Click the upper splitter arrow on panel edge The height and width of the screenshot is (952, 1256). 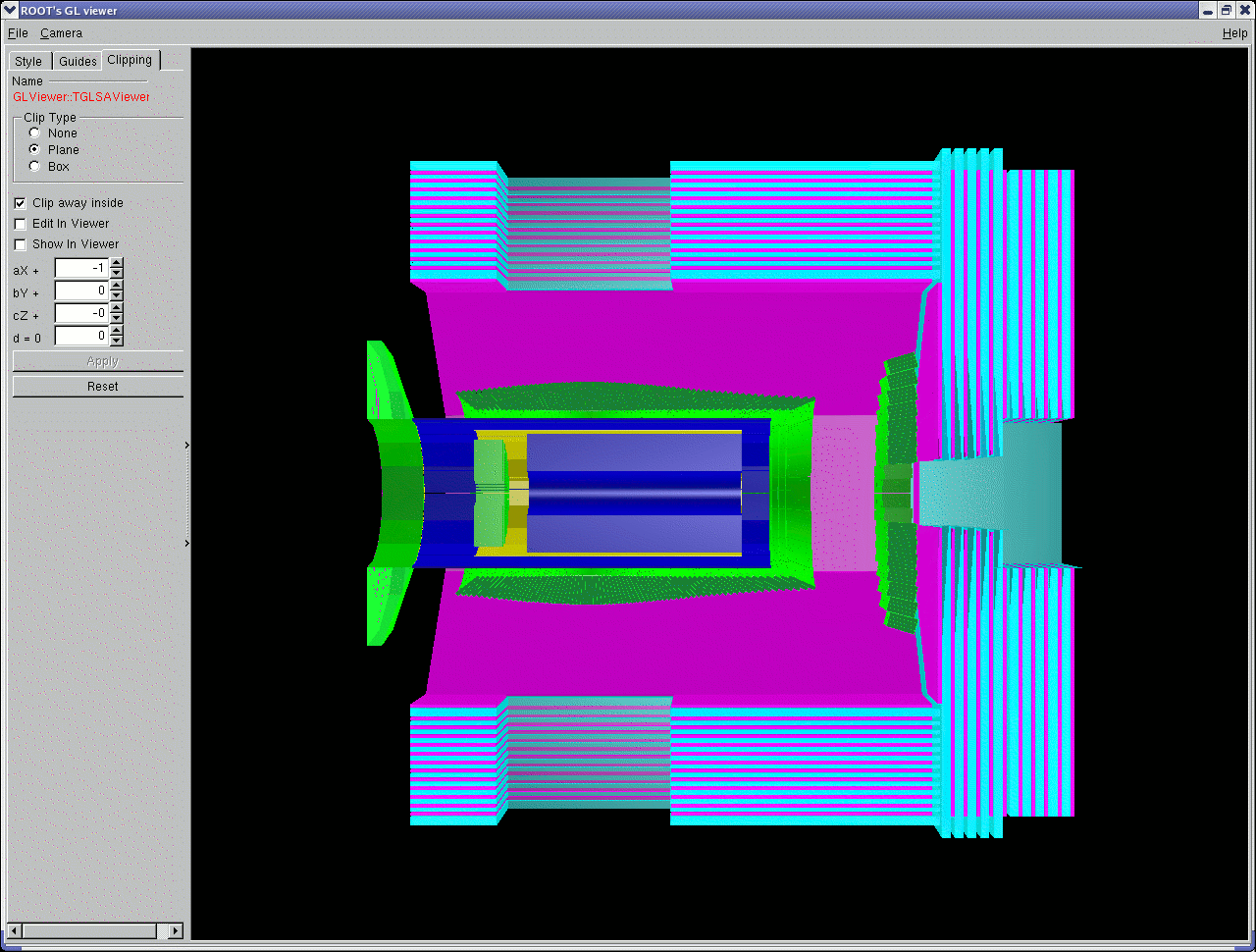pyautogui.click(x=187, y=446)
